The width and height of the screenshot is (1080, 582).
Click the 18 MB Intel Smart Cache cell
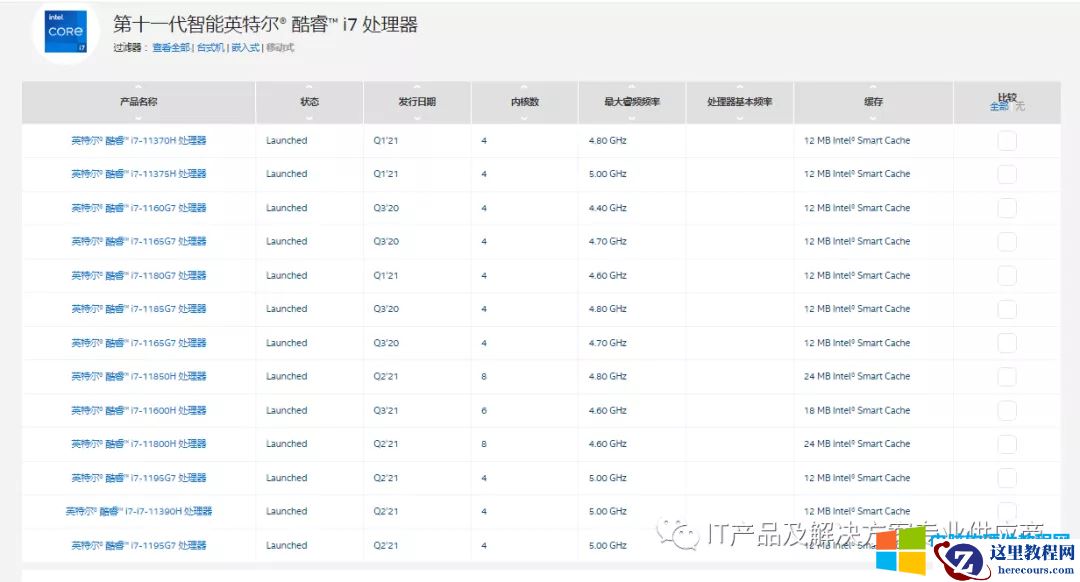coord(857,410)
